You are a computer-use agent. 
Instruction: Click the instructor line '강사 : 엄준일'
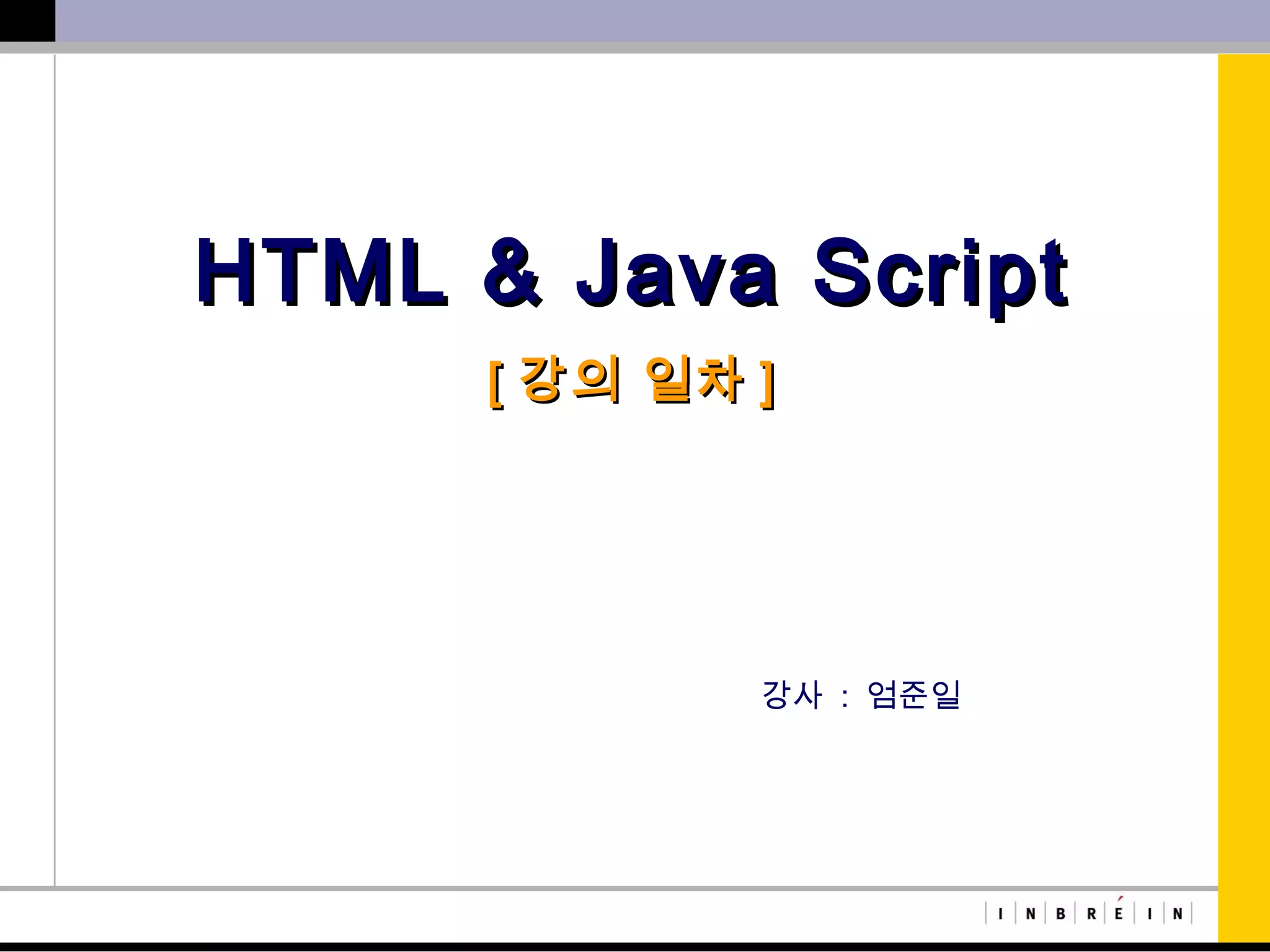(861, 695)
